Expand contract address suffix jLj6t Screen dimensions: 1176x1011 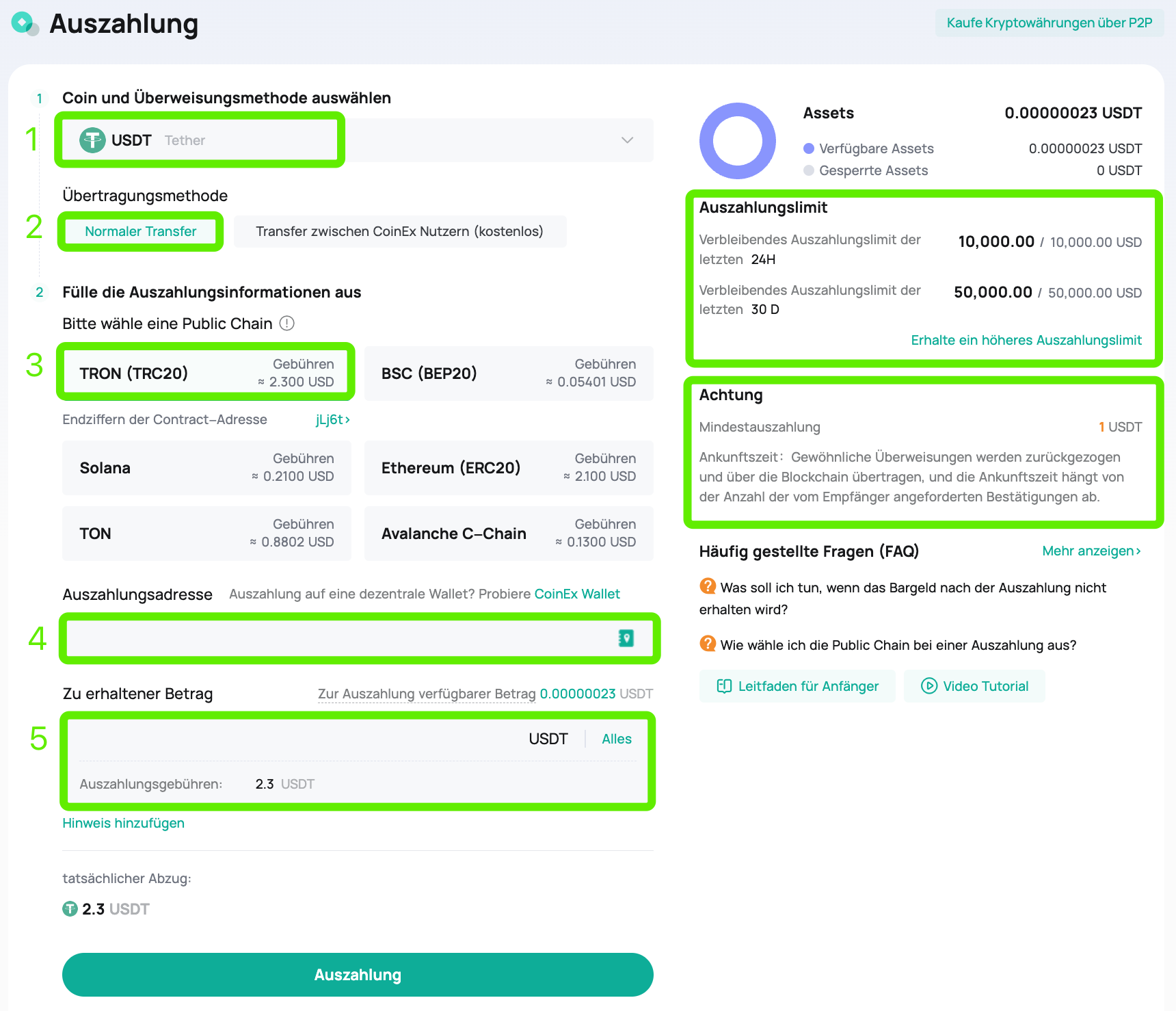(x=333, y=419)
